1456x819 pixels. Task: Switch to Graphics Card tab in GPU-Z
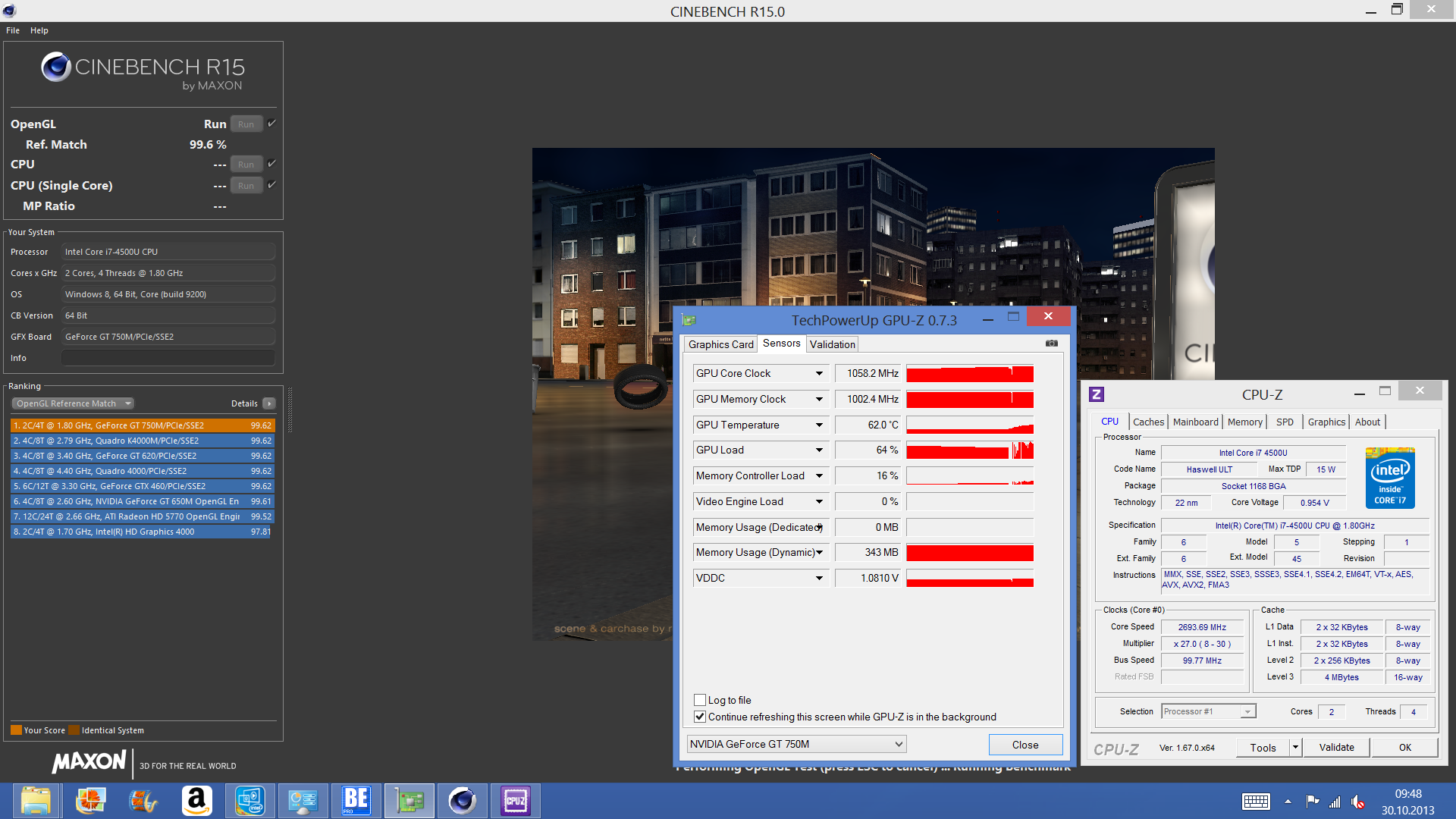tap(720, 344)
